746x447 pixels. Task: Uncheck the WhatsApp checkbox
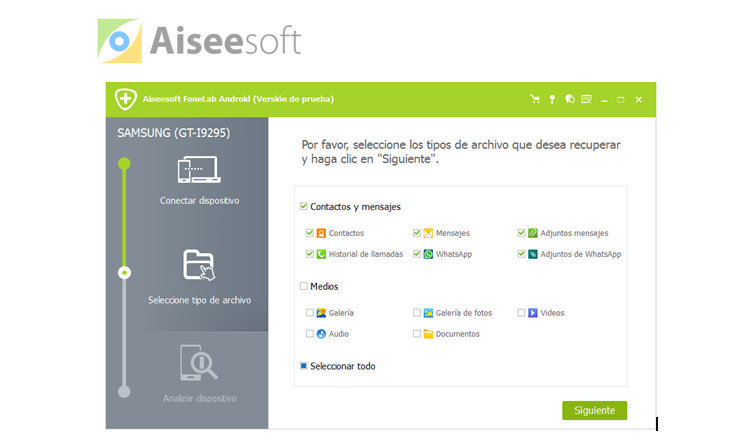(x=417, y=254)
